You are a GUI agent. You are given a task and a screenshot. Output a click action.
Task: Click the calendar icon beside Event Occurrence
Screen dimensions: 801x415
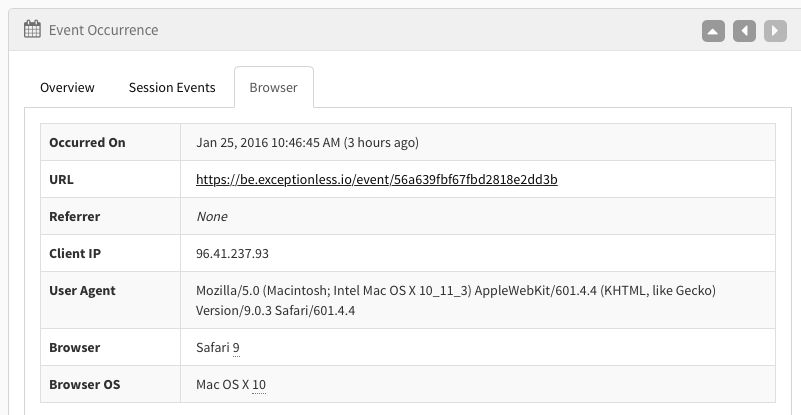[x=32, y=30]
